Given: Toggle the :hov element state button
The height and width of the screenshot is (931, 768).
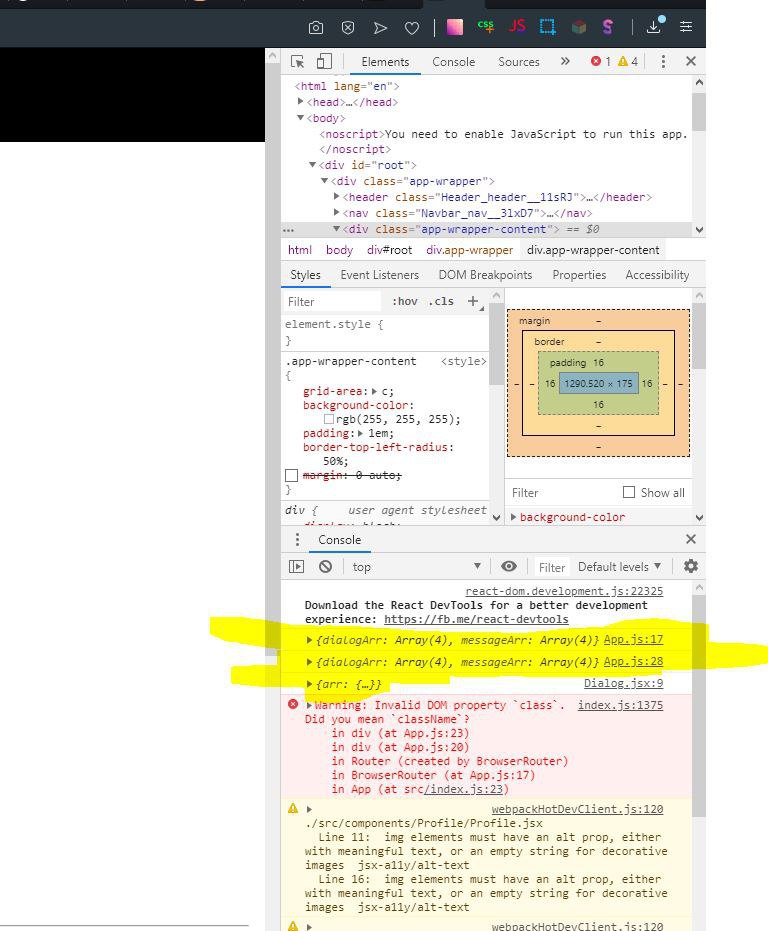Looking at the screenshot, I should pyautogui.click(x=404, y=302).
